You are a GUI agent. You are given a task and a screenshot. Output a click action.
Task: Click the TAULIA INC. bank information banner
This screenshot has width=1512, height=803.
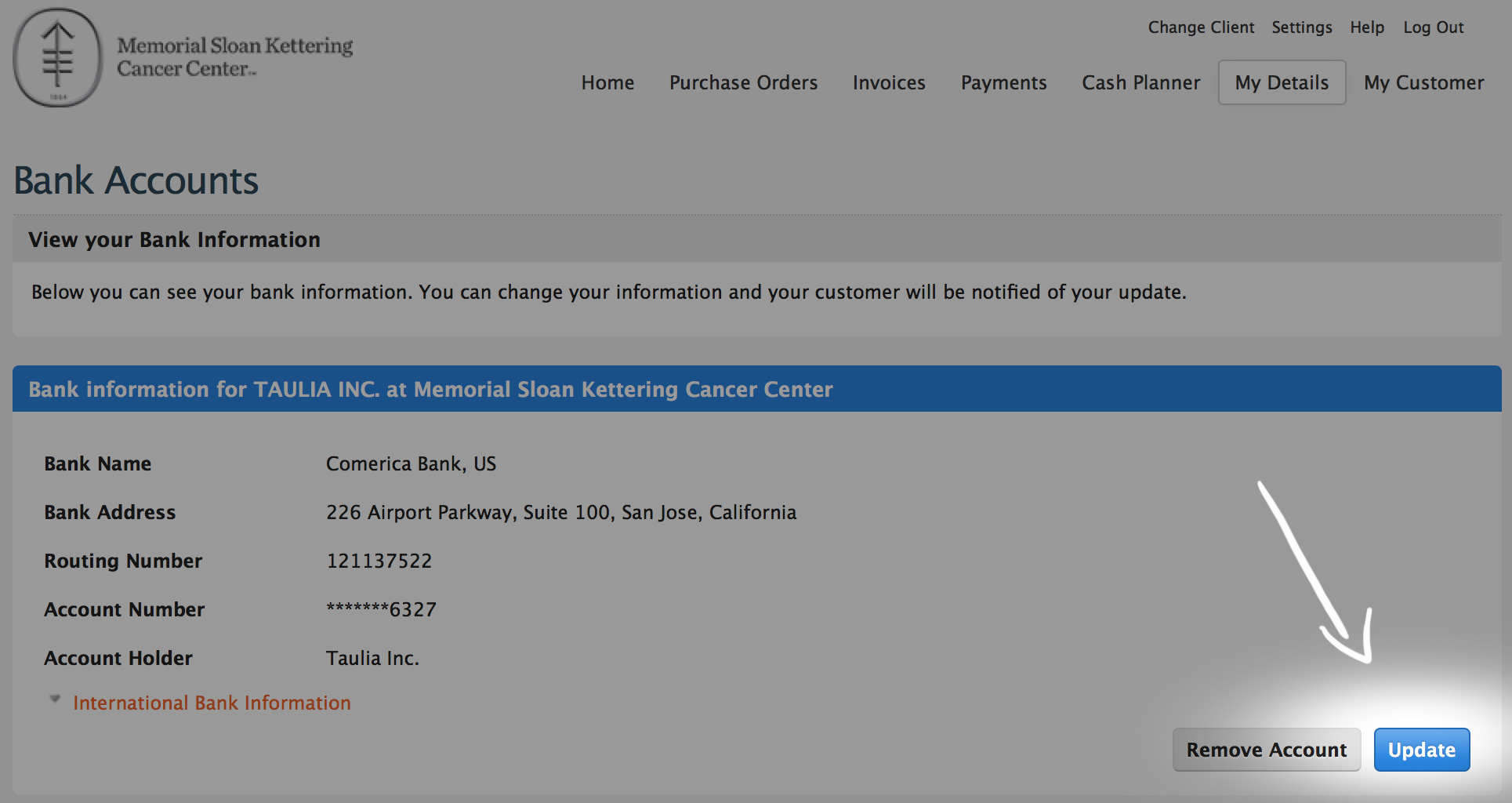pyautogui.click(x=756, y=389)
